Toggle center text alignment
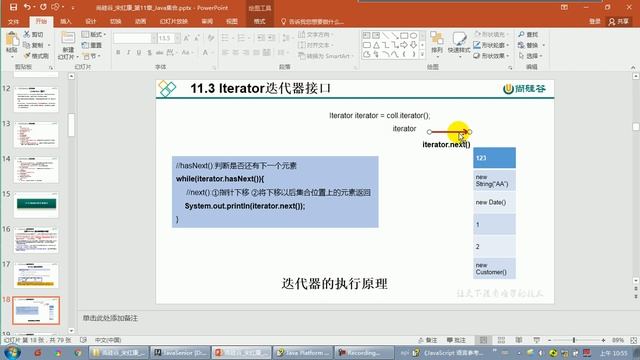Image resolution: width=640 pixels, height=360 pixels. pos(236,52)
